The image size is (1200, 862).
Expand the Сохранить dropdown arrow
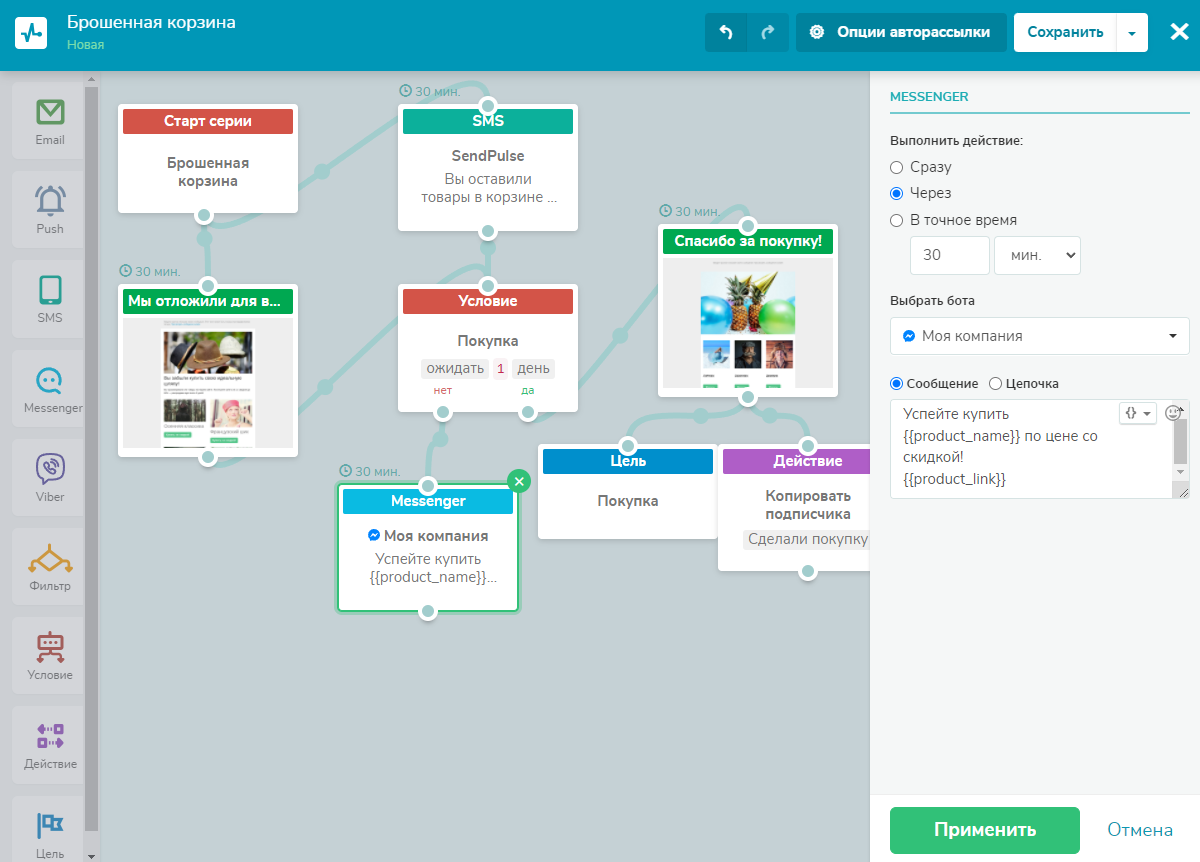click(1131, 32)
